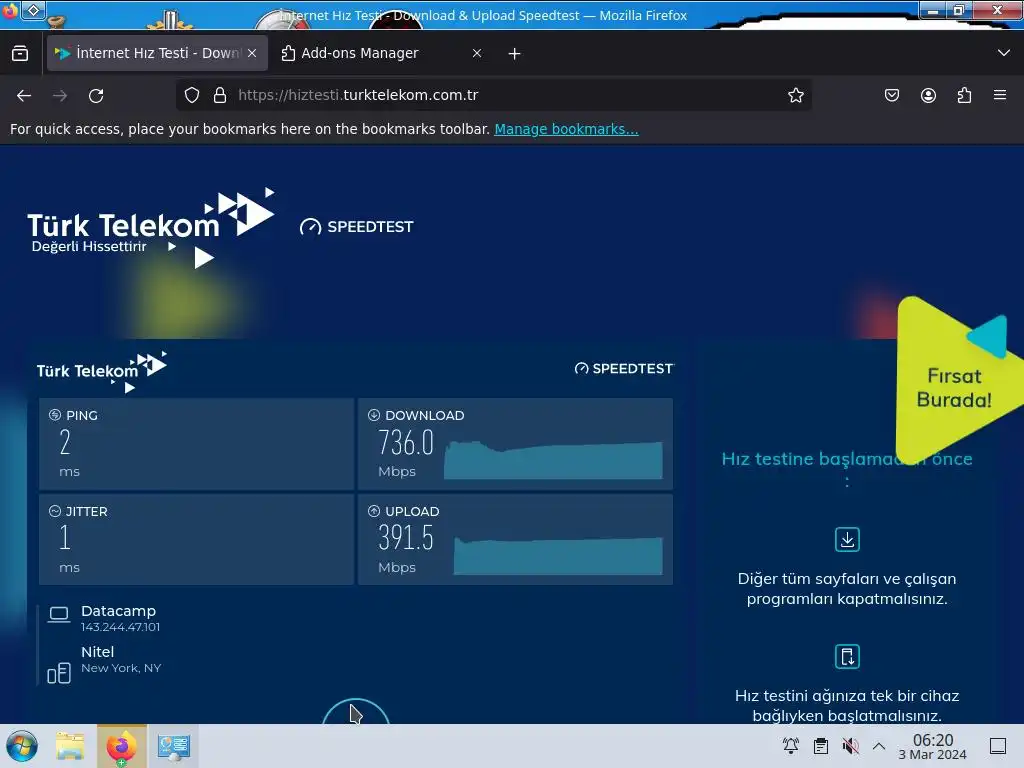1024x768 pixels.
Task: Click the New York, NY server location
Action: (121, 668)
